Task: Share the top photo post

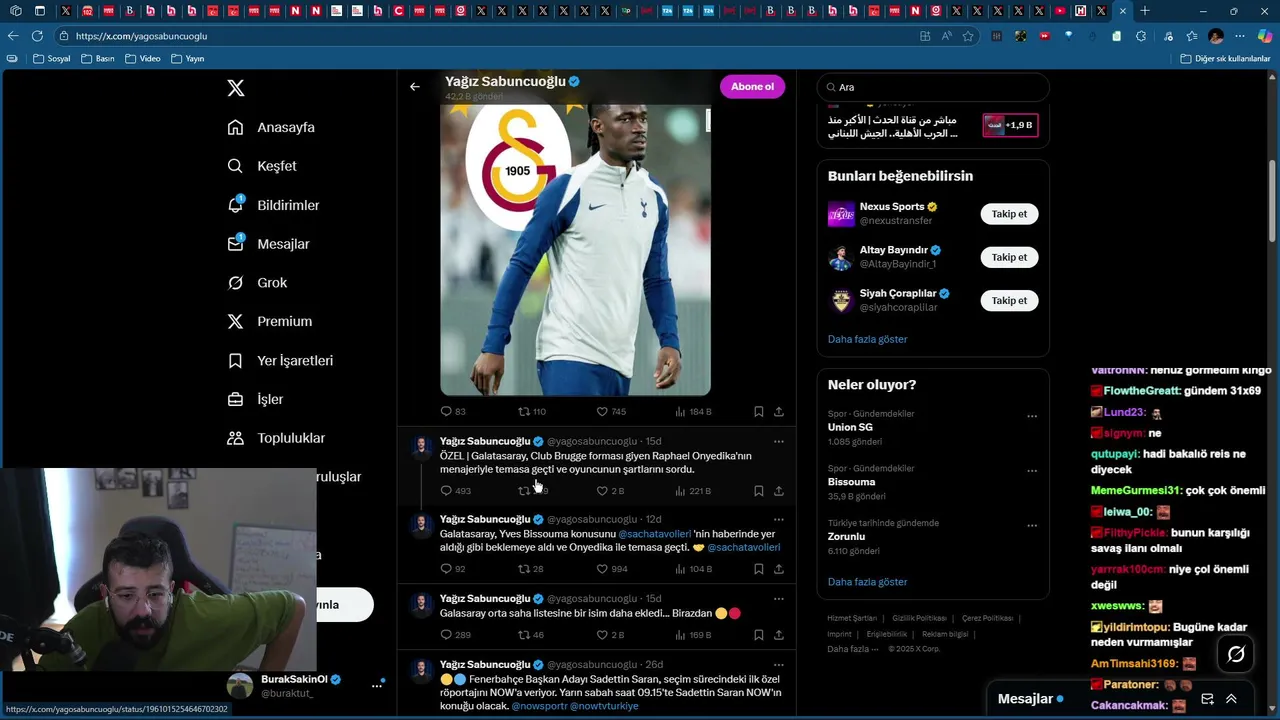Action: 779,411
